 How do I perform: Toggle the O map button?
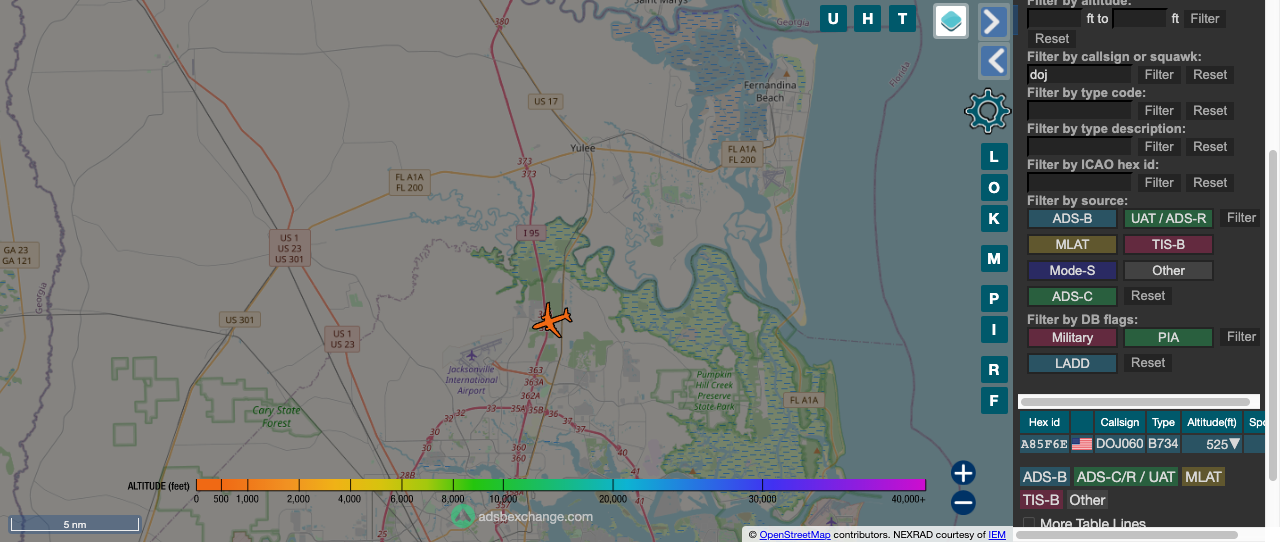click(993, 187)
